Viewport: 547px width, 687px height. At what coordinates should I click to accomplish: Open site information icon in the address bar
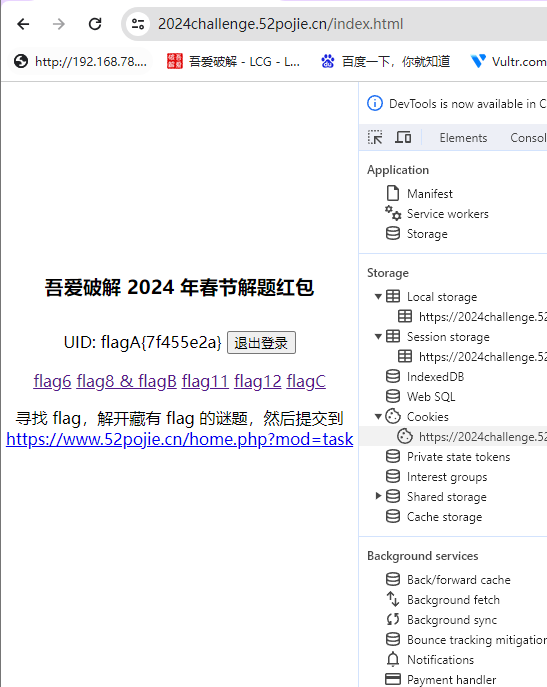coord(138,24)
